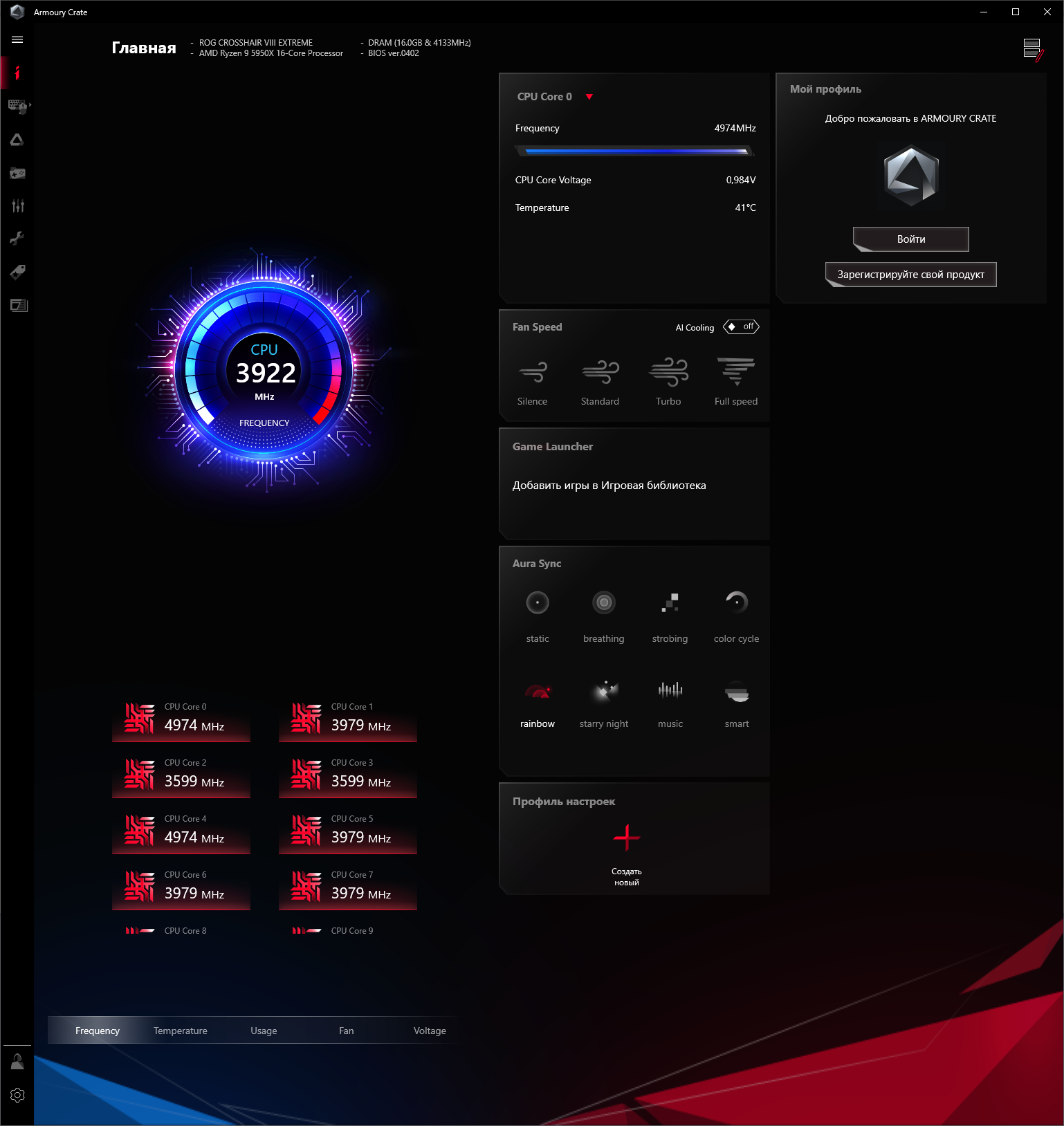Click Добавить игры в Игровая библиотека
Image resolution: width=1064 pixels, height=1126 pixels.
pyautogui.click(x=609, y=486)
